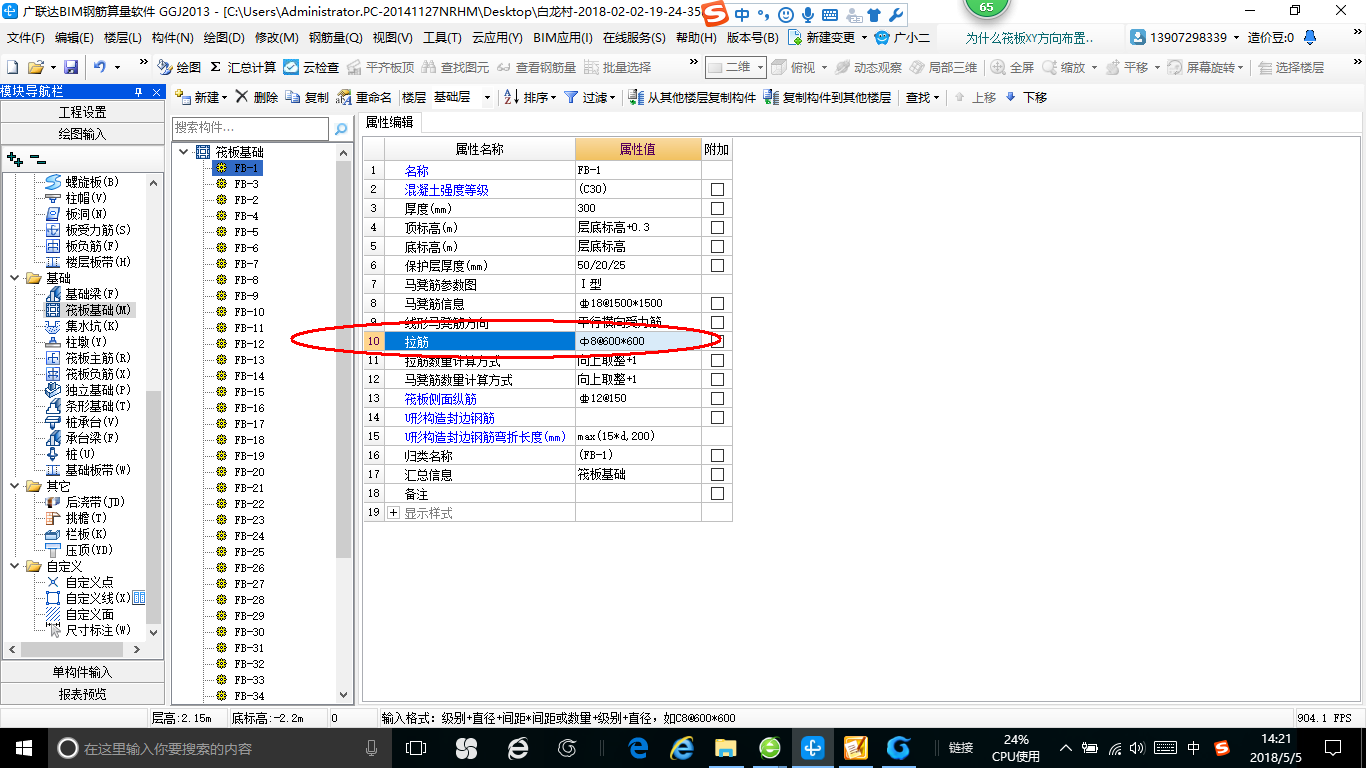Image resolution: width=1366 pixels, height=768 pixels.
Task: Open the 绘图输入 panel
Action: [x=82, y=134]
